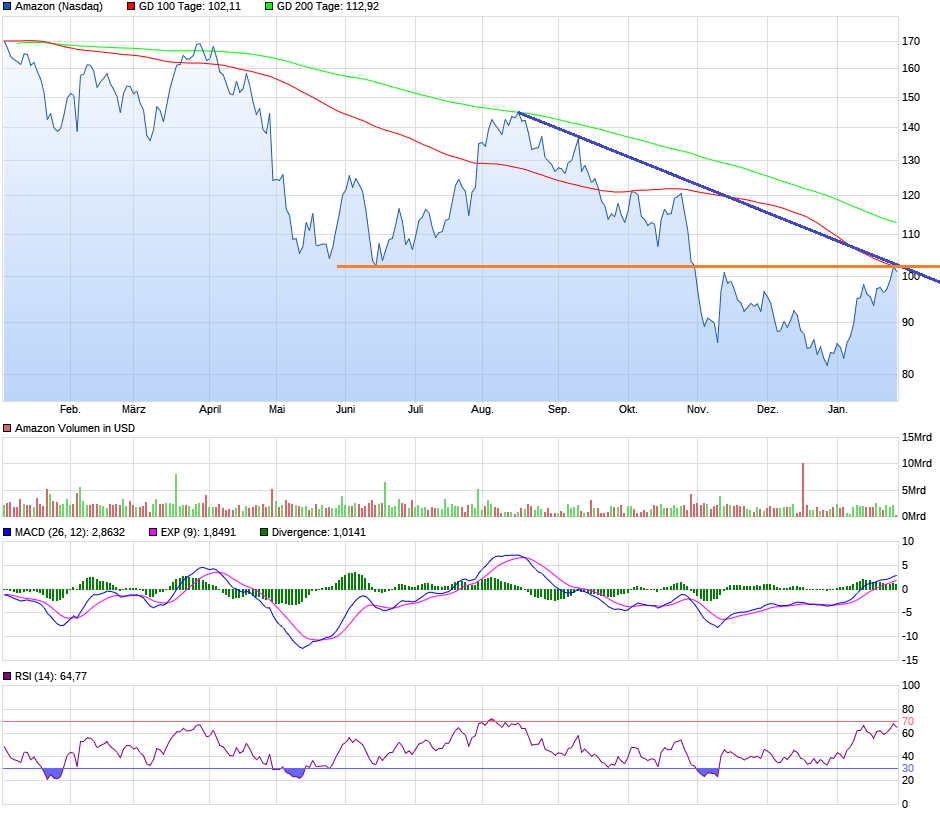Screen dimensions: 940x814
Task: Select the 'Aug.' axis label
Action: pos(481,409)
